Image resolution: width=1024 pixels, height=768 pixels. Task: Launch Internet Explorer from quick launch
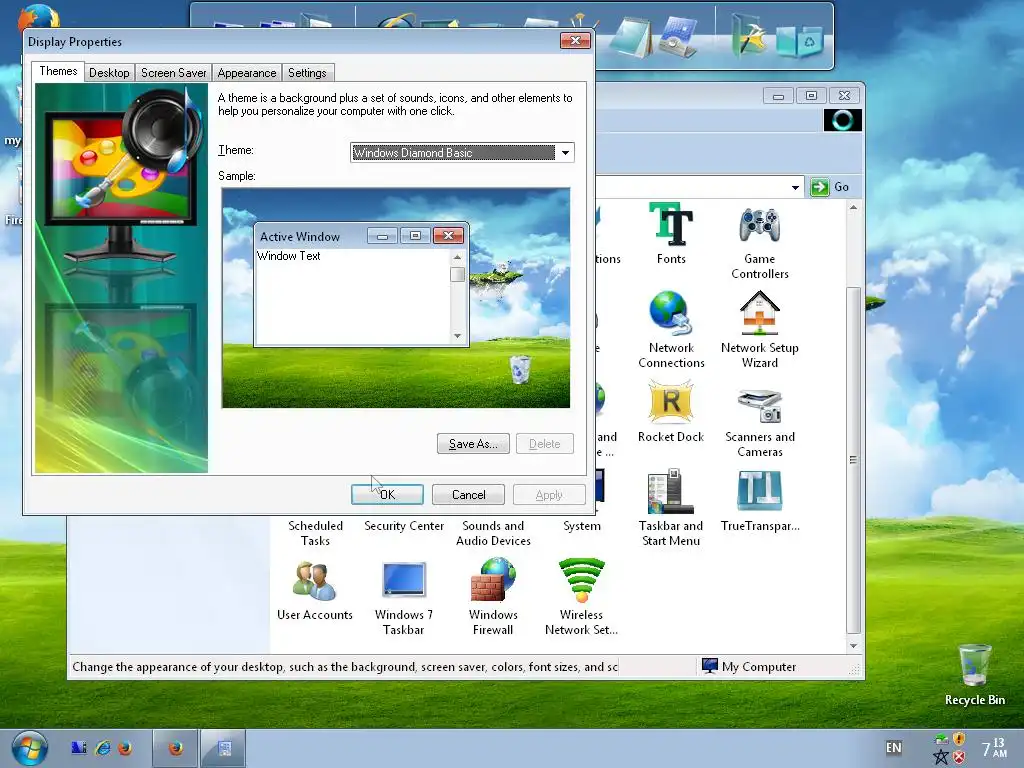pyautogui.click(x=103, y=748)
